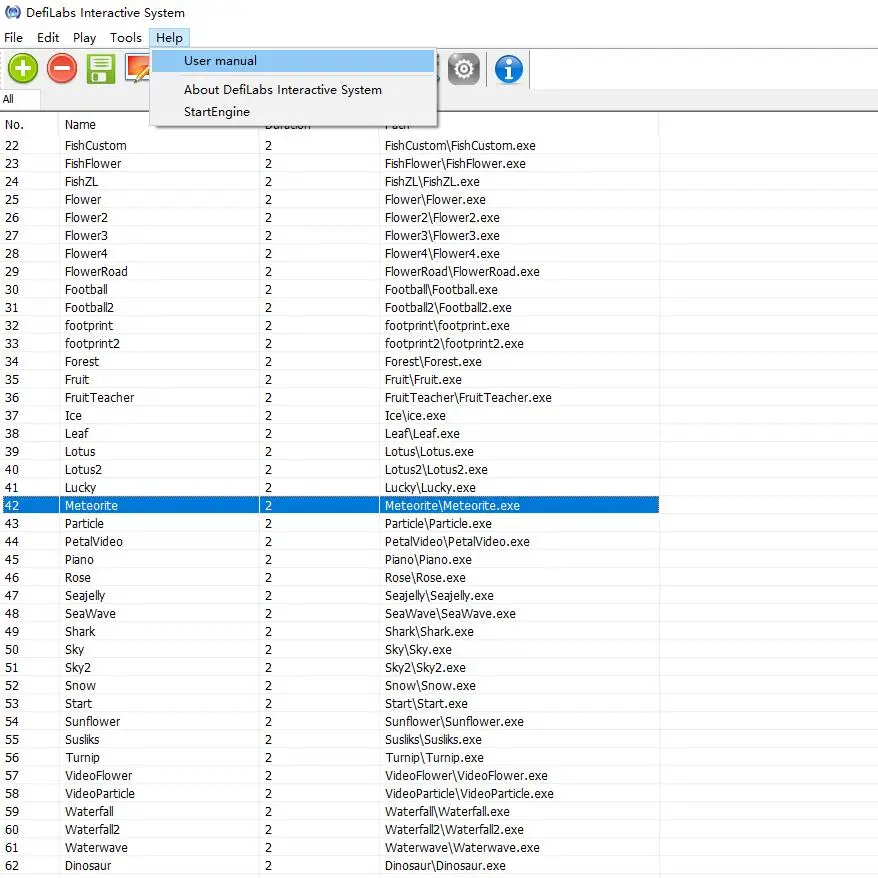This screenshot has width=878, height=878.
Task: Choose User manual from the Help menu
Action: pos(293,60)
